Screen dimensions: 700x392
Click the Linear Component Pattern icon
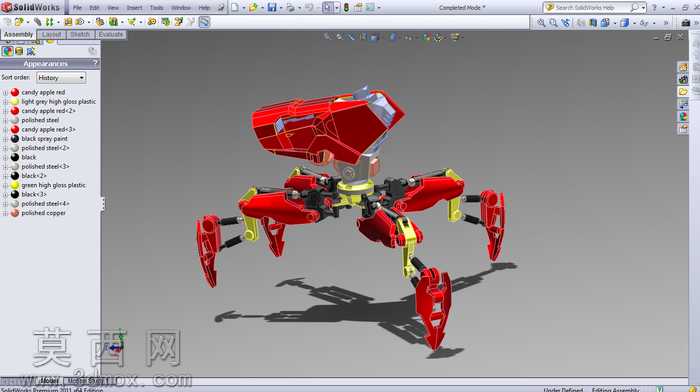(x=49, y=22)
